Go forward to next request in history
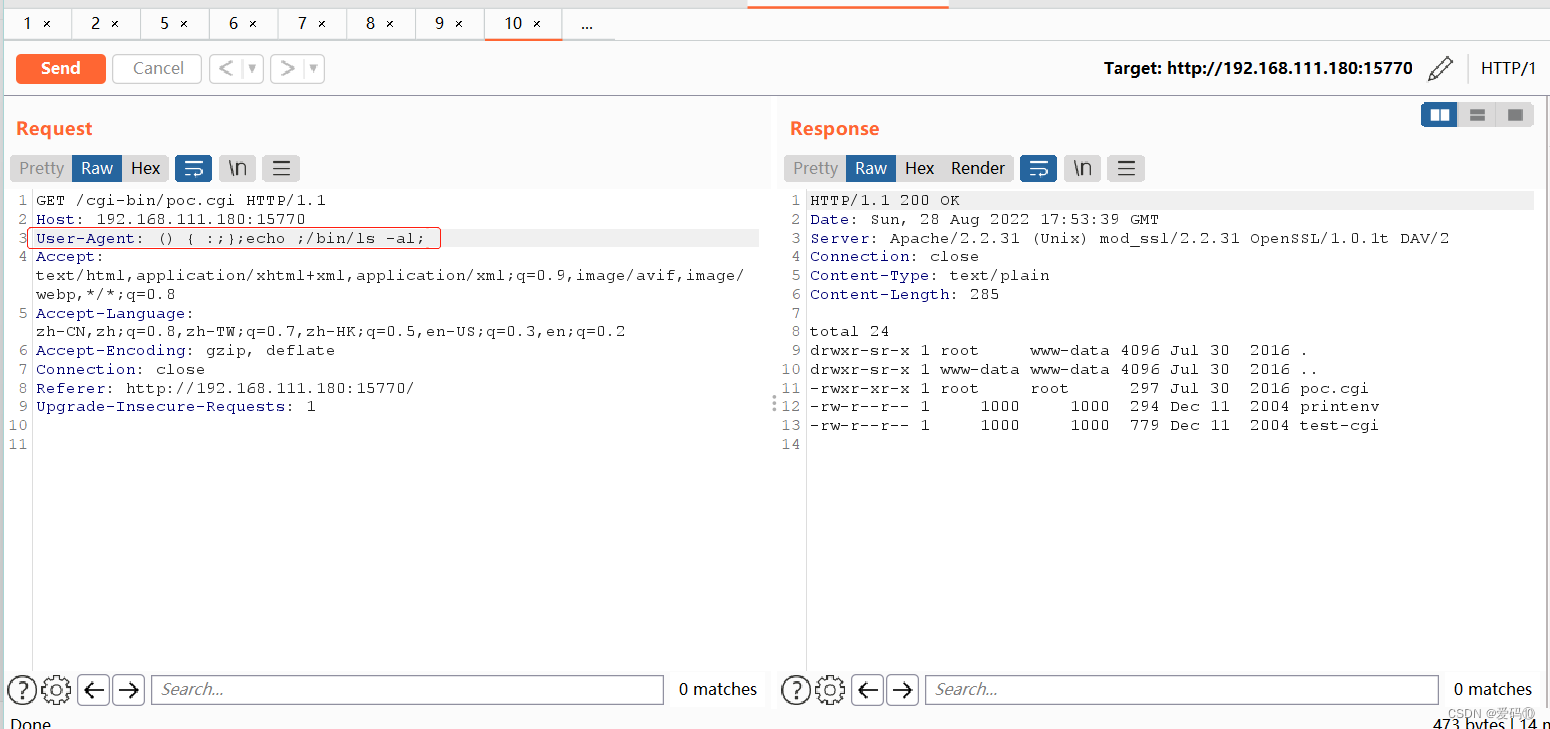The image size is (1550, 729). point(288,68)
